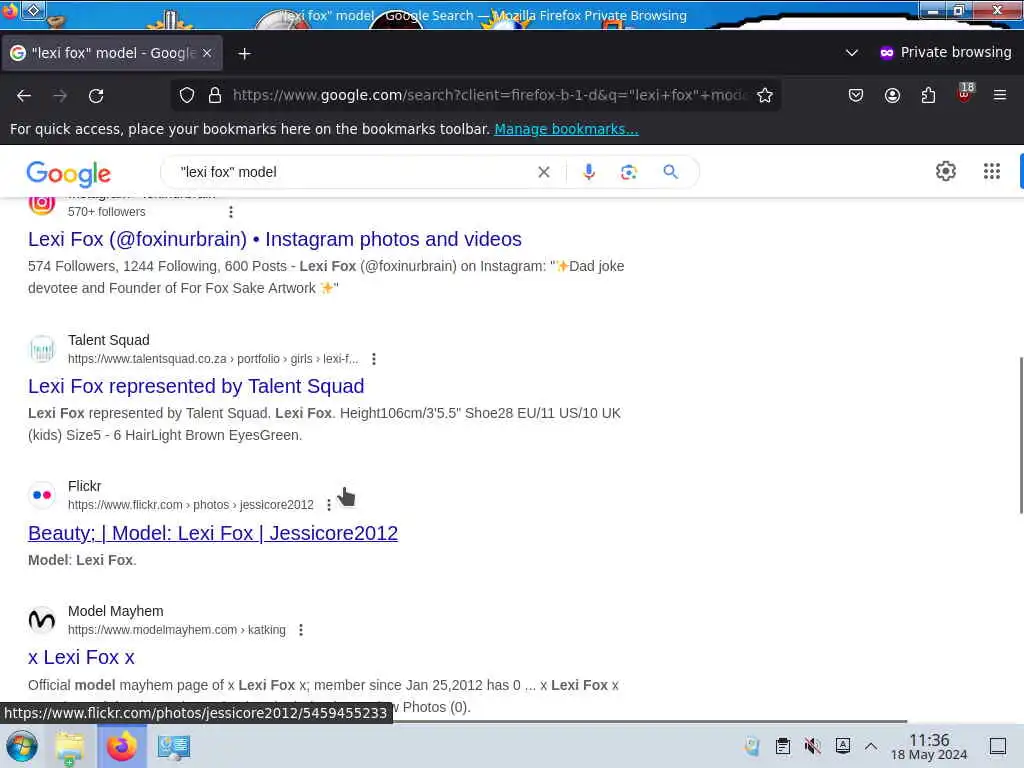Go to the Google logo homepage
1024x768 pixels.
[69, 173]
